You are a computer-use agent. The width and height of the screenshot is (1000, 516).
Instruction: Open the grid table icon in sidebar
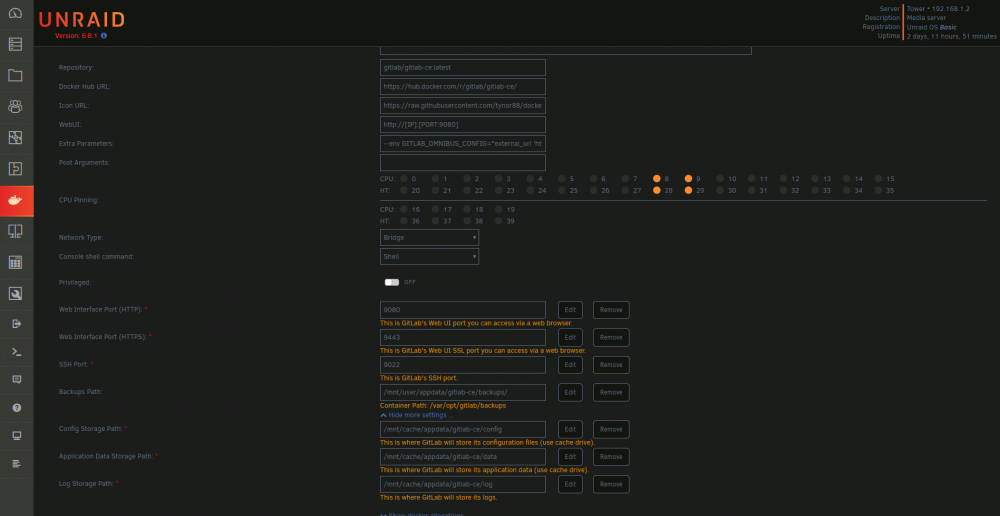[16, 262]
